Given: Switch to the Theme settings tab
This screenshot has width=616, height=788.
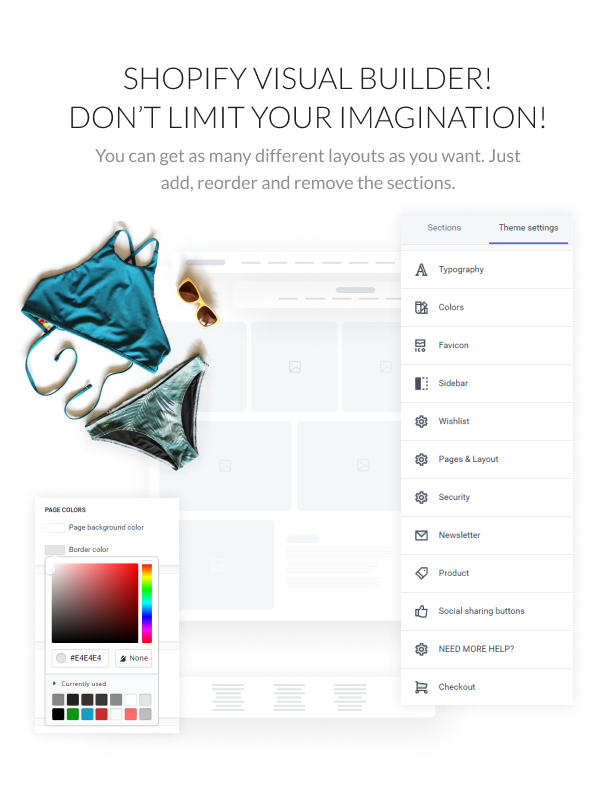Looking at the screenshot, I should [x=528, y=228].
